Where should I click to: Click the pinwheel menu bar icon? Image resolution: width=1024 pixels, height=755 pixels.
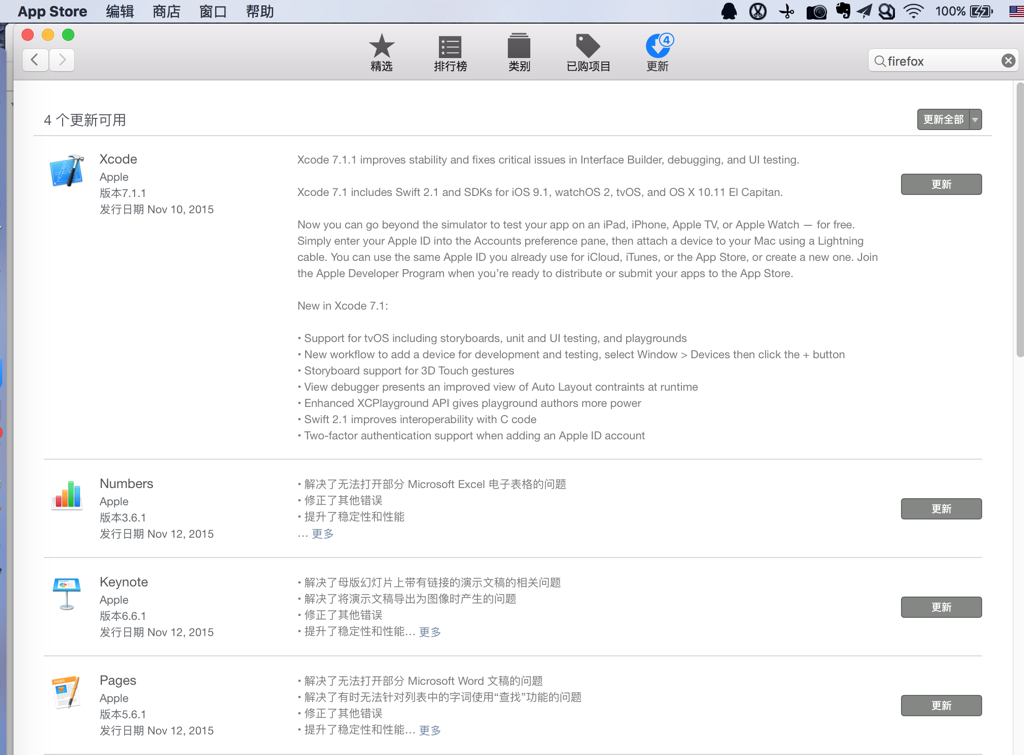click(x=787, y=11)
